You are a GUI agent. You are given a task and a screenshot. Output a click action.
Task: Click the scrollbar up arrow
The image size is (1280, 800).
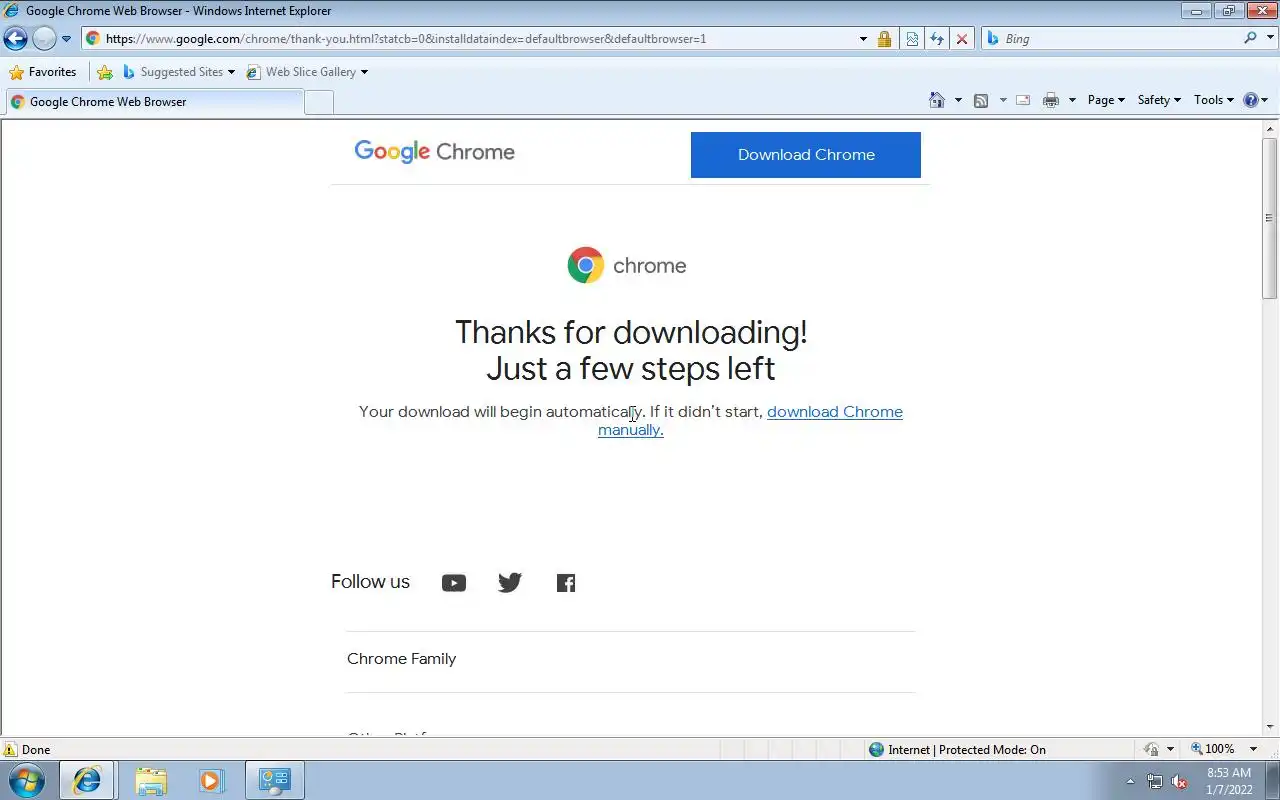click(1270, 128)
